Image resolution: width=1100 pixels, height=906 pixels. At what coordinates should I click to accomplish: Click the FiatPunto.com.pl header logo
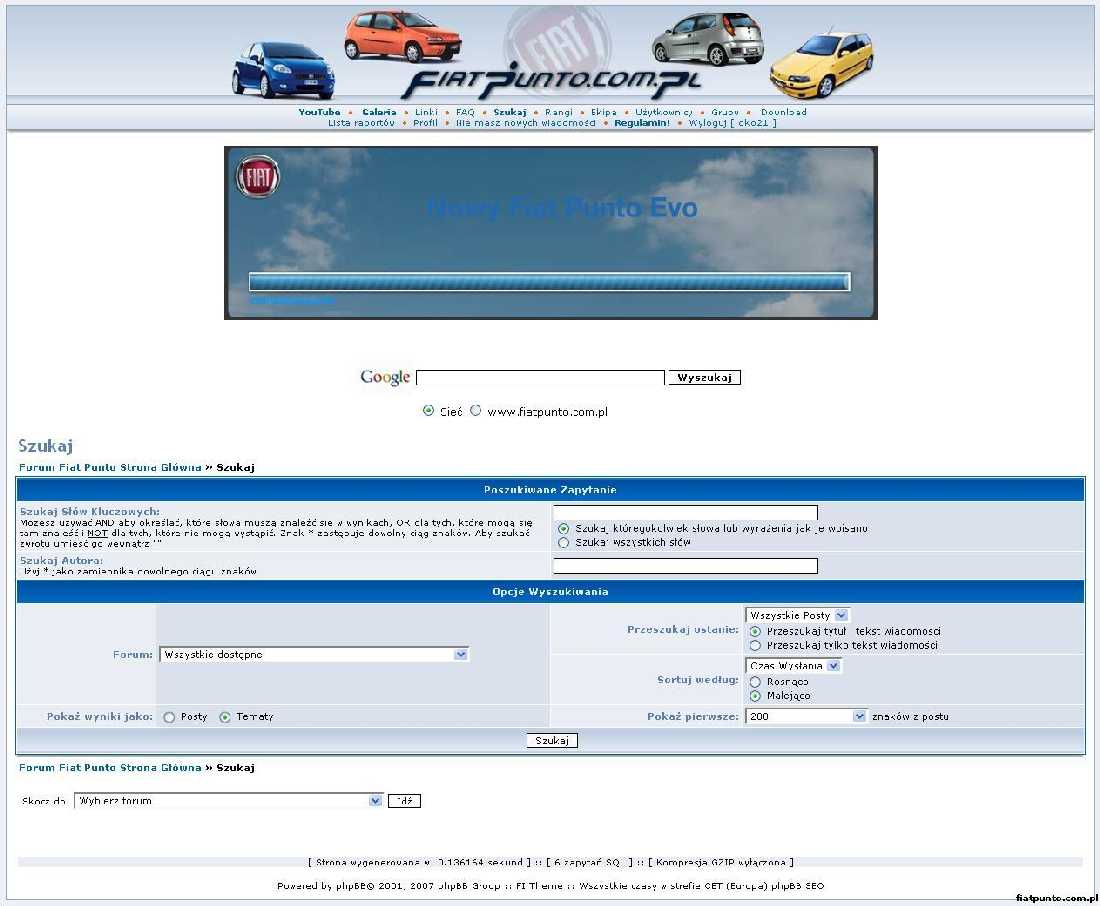click(x=551, y=83)
